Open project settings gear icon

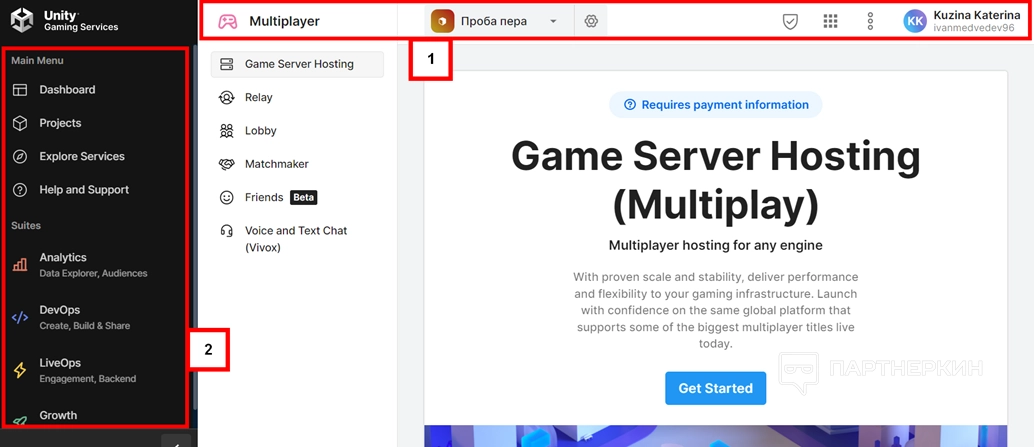tap(591, 21)
